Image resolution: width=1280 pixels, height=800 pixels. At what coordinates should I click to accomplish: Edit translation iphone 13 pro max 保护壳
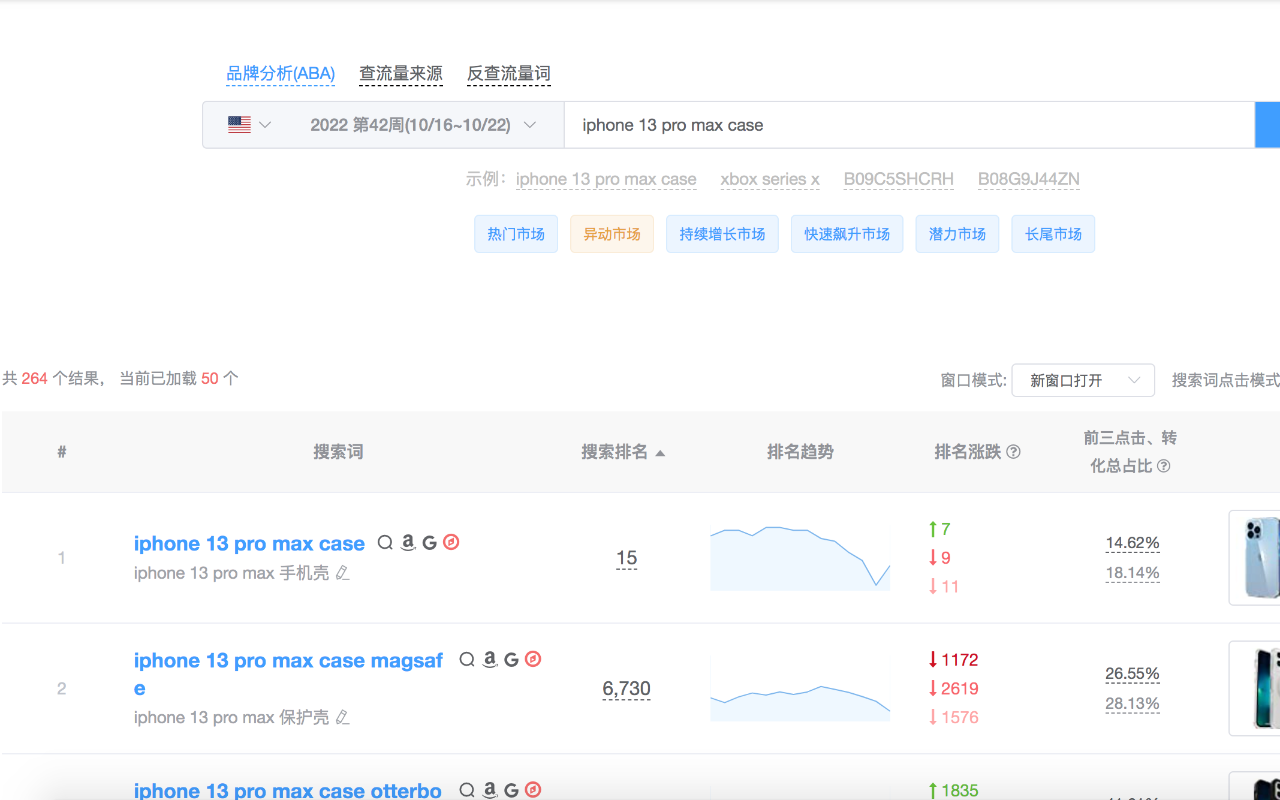click(342, 717)
